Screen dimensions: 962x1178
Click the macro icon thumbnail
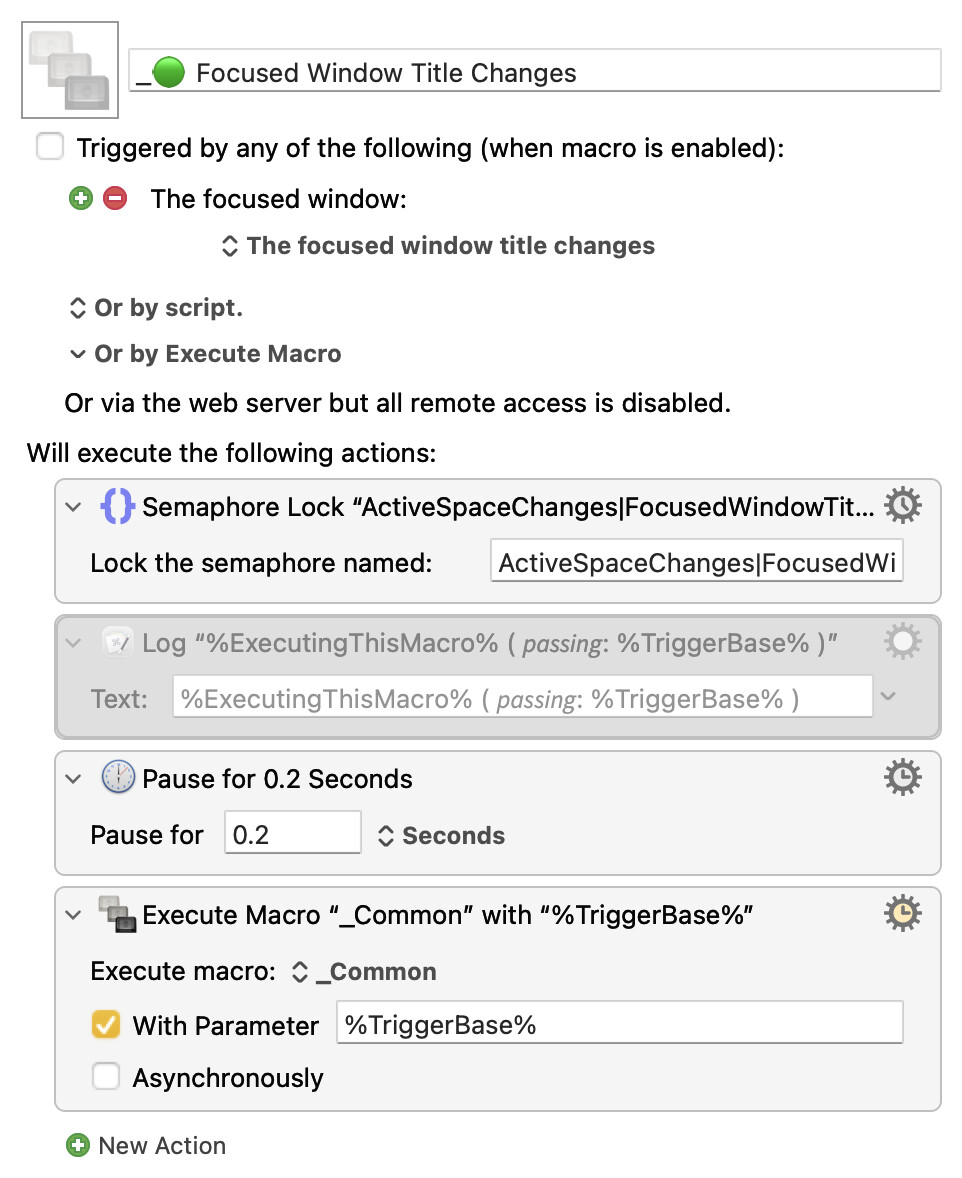(69, 70)
